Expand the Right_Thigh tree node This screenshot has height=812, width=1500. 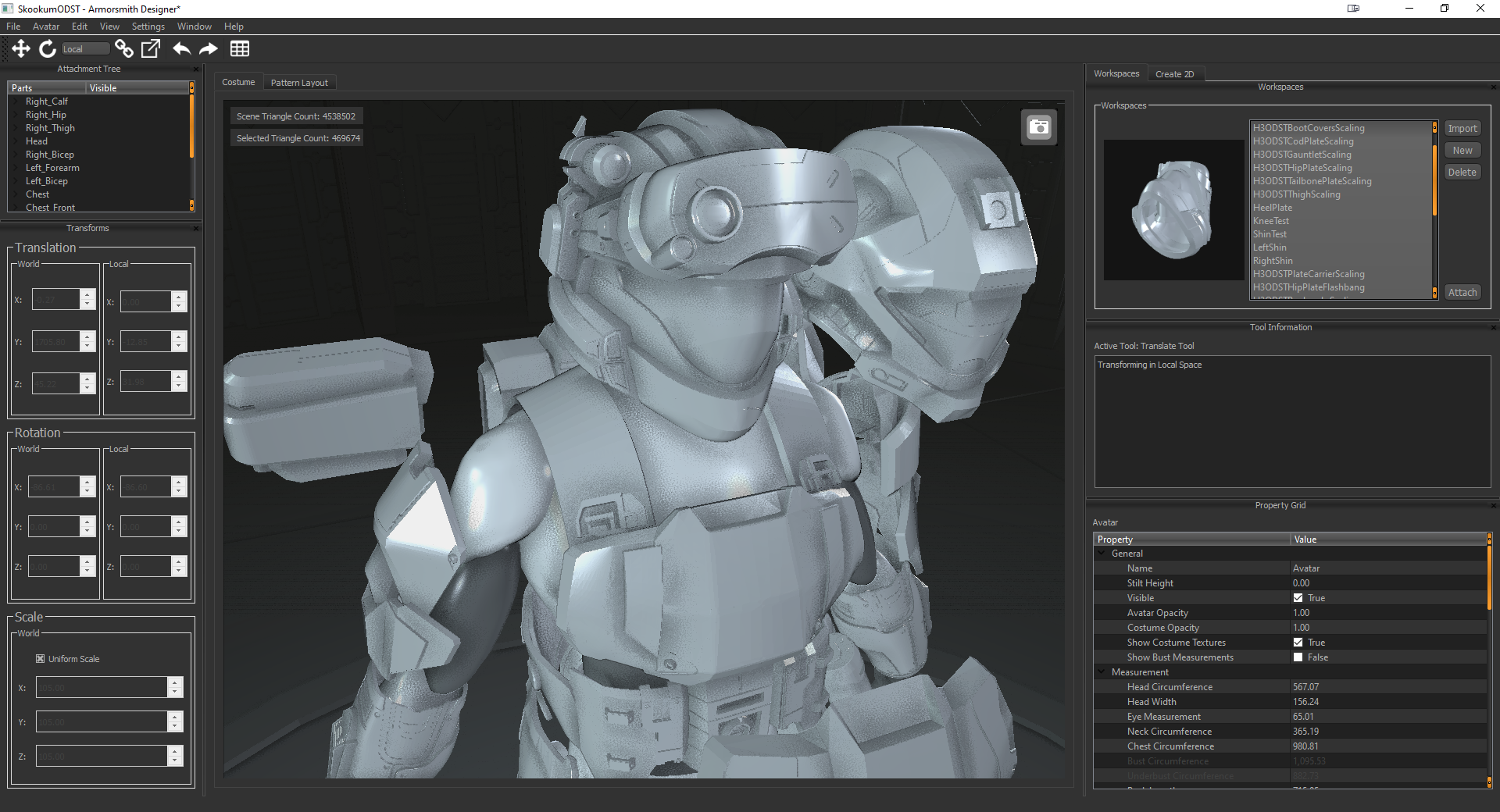coord(17,128)
